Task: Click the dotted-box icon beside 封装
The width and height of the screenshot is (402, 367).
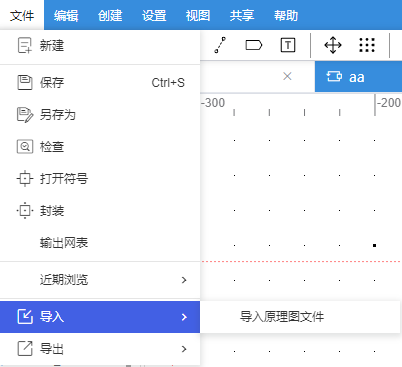Action: 25,211
